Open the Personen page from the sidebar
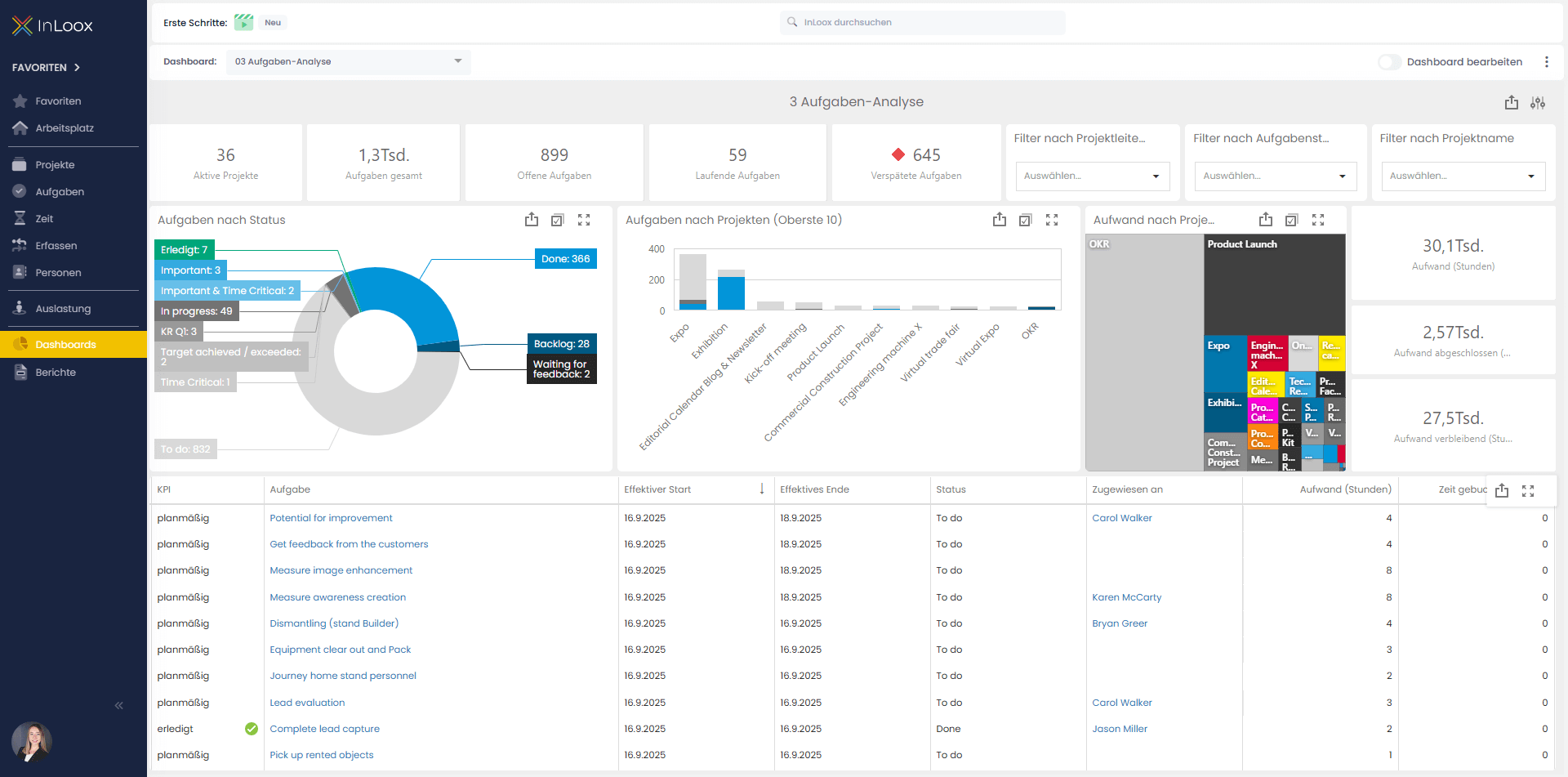 59,272
